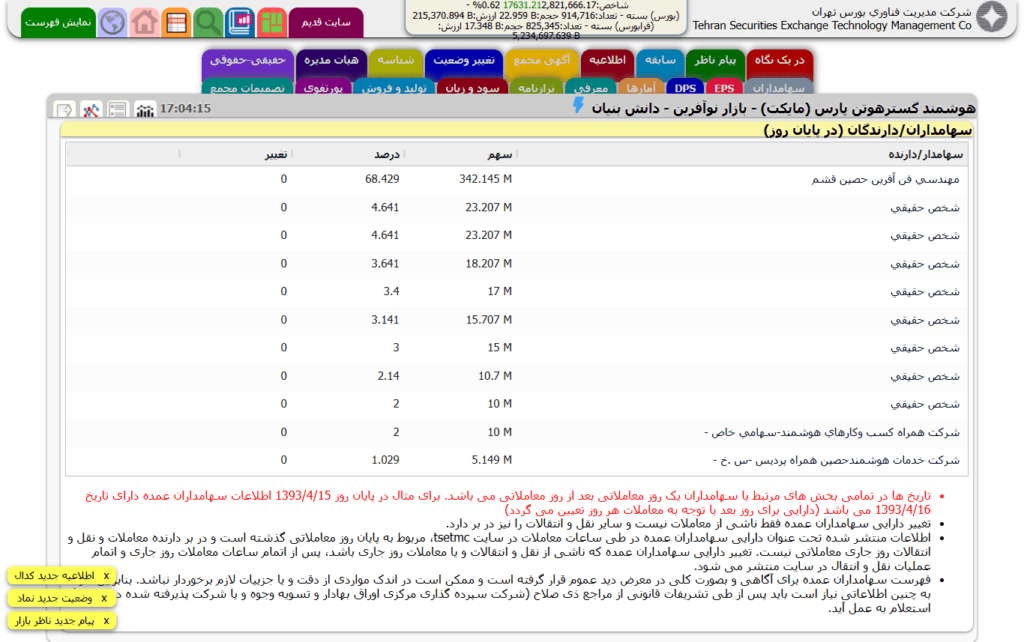Dismiss the پیام جدید ناظر بازار notification
The height and width of the screenshot is (642, 1024).
106,620
